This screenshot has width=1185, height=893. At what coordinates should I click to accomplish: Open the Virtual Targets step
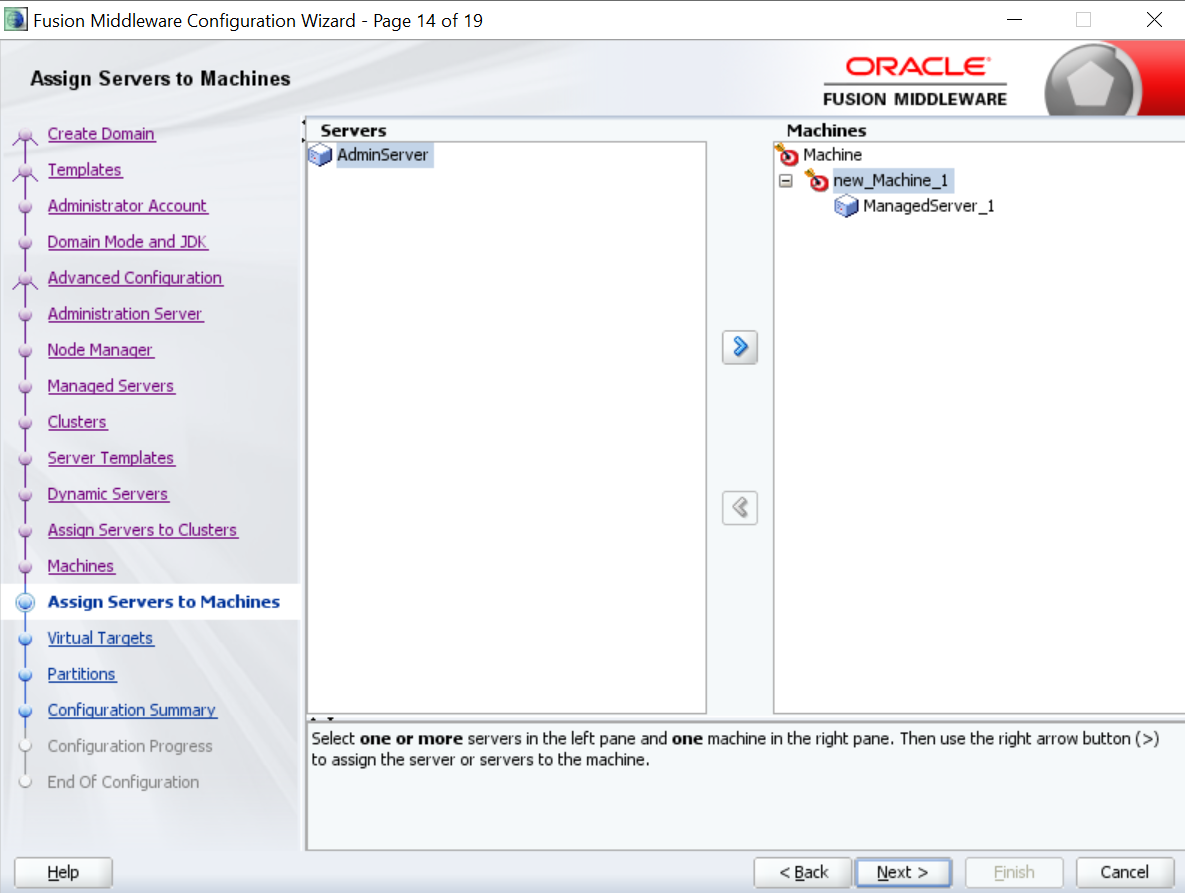100,638
